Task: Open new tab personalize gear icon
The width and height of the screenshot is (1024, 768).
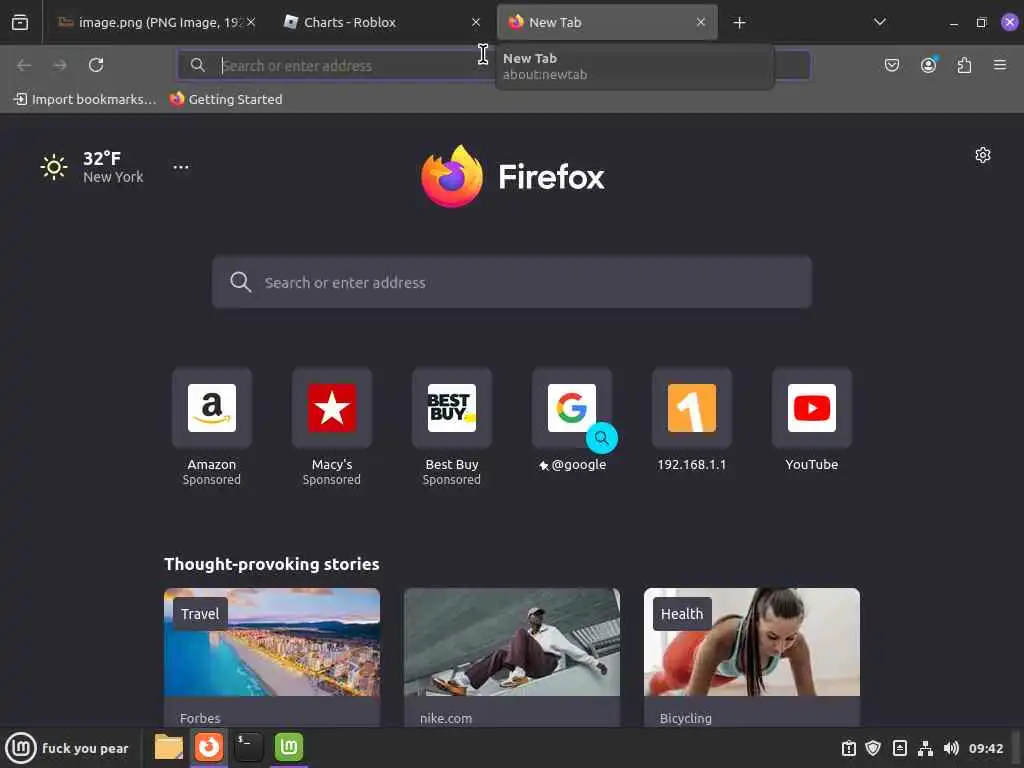Action: 983,155
